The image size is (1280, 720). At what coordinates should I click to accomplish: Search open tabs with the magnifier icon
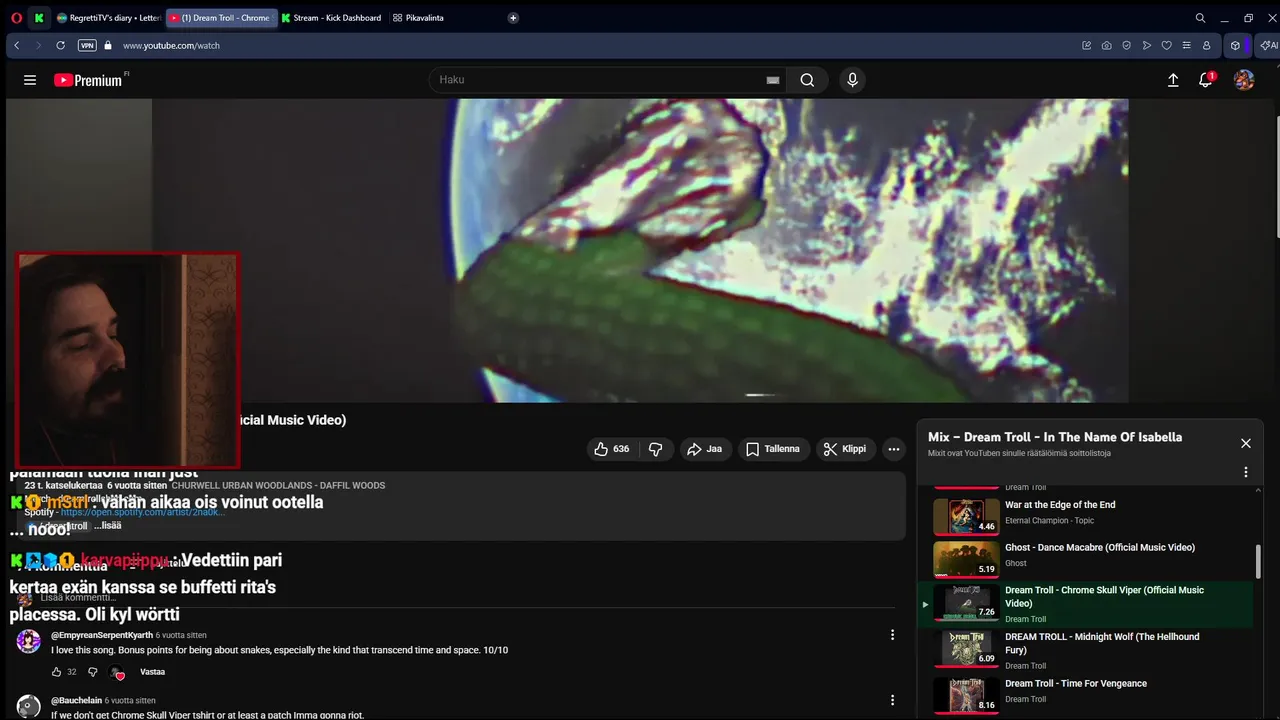tap(1200, 18)
